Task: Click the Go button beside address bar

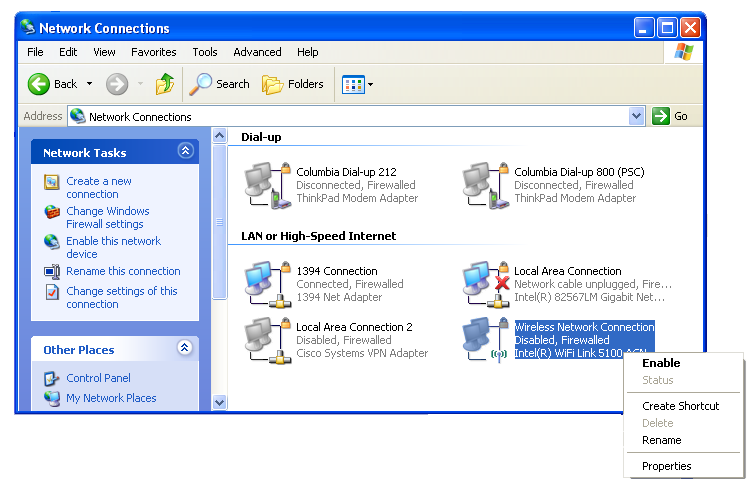Action: [x=671, y=116]
